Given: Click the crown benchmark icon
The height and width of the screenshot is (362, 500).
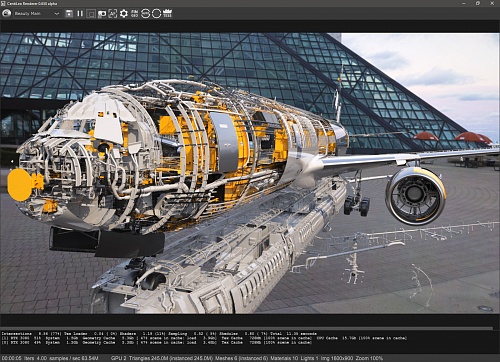Looking at the screenshot, I should point(167,14).
